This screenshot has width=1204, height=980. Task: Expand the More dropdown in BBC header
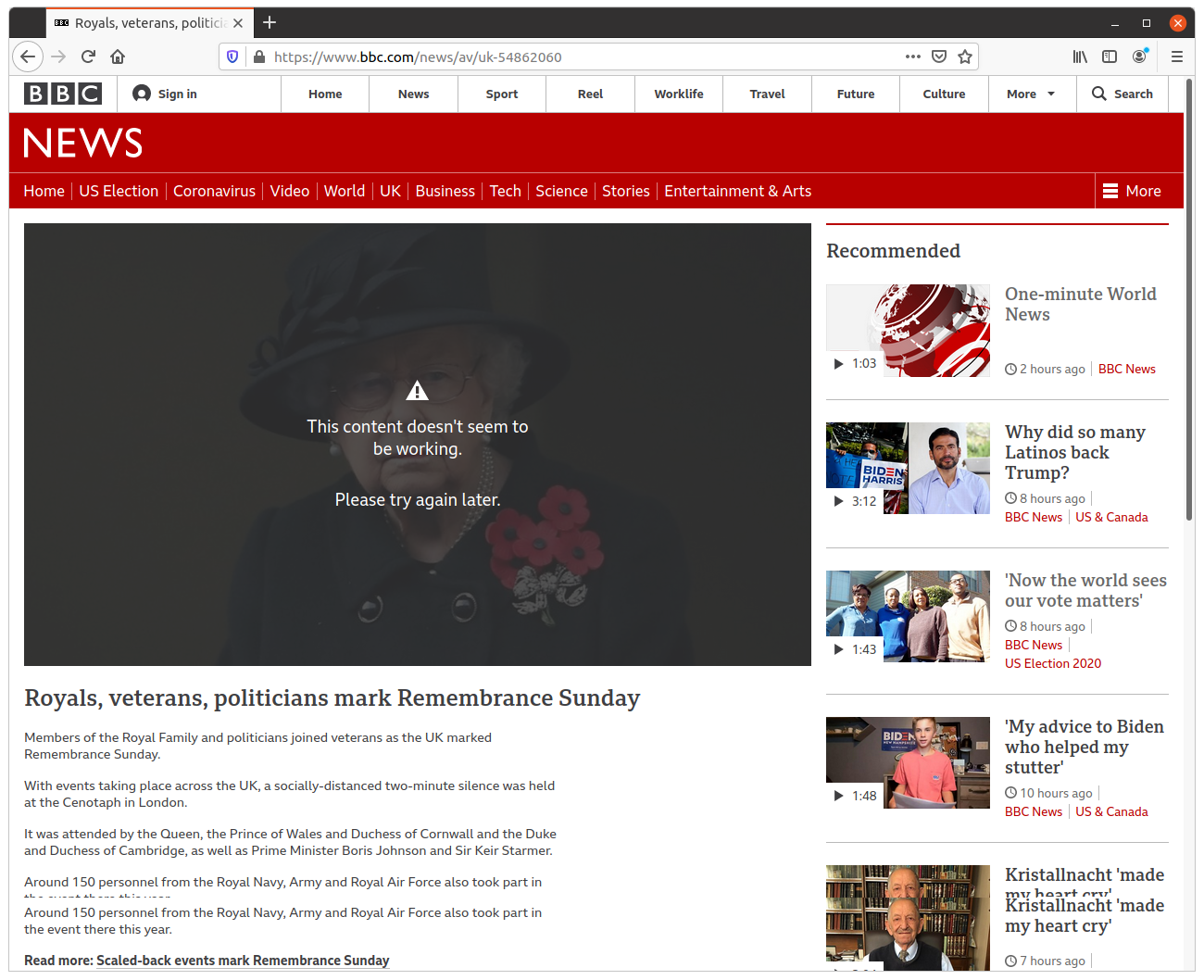[1032, 94]
